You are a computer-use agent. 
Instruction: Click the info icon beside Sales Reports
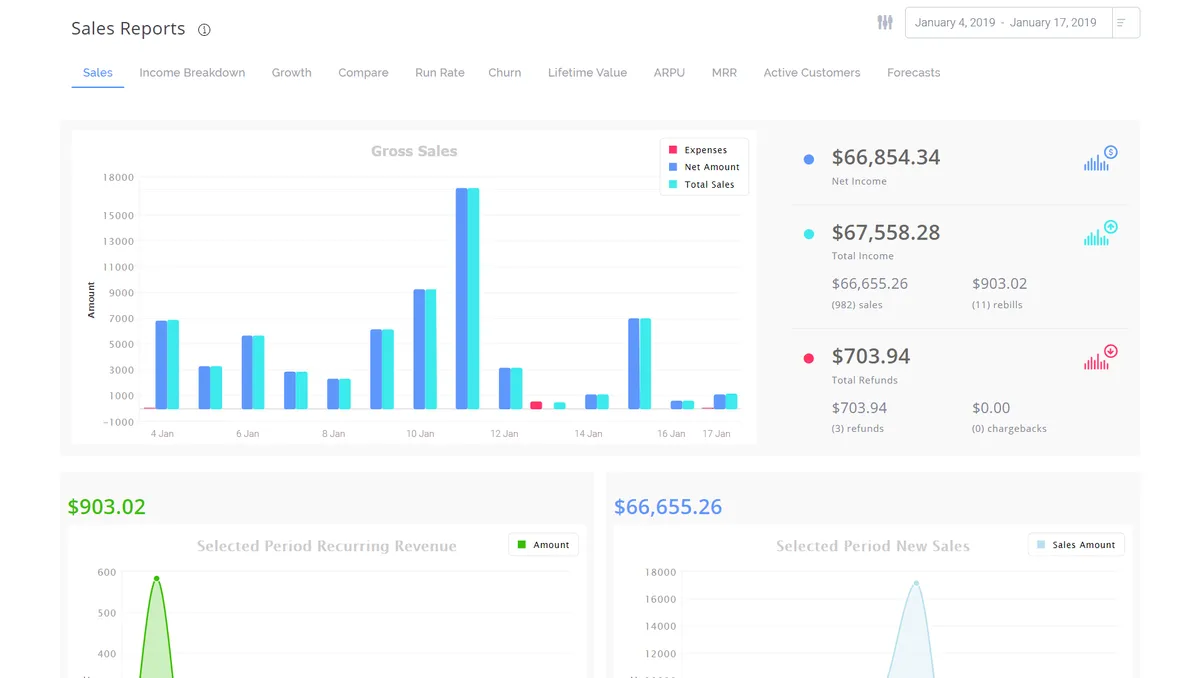click(204, 30)
